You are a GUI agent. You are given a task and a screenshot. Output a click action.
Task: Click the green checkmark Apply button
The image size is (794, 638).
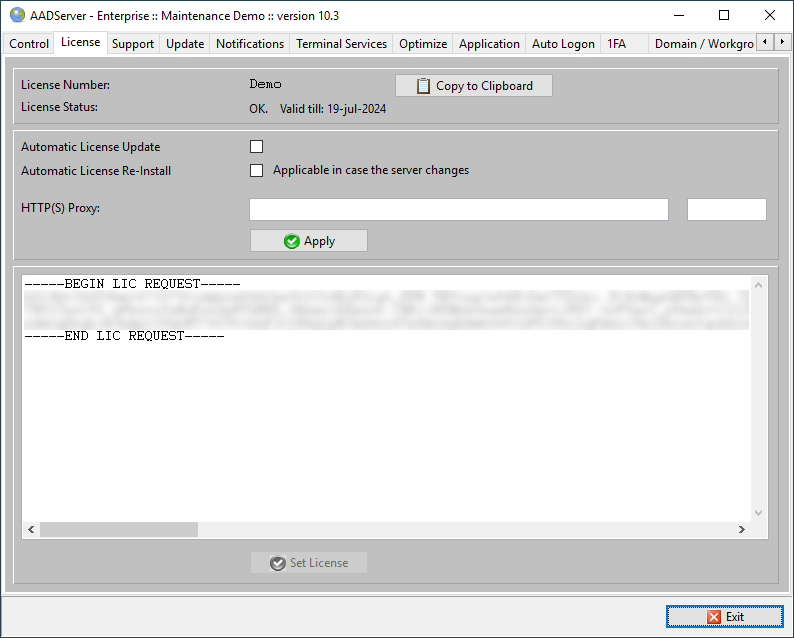[309, 241]
